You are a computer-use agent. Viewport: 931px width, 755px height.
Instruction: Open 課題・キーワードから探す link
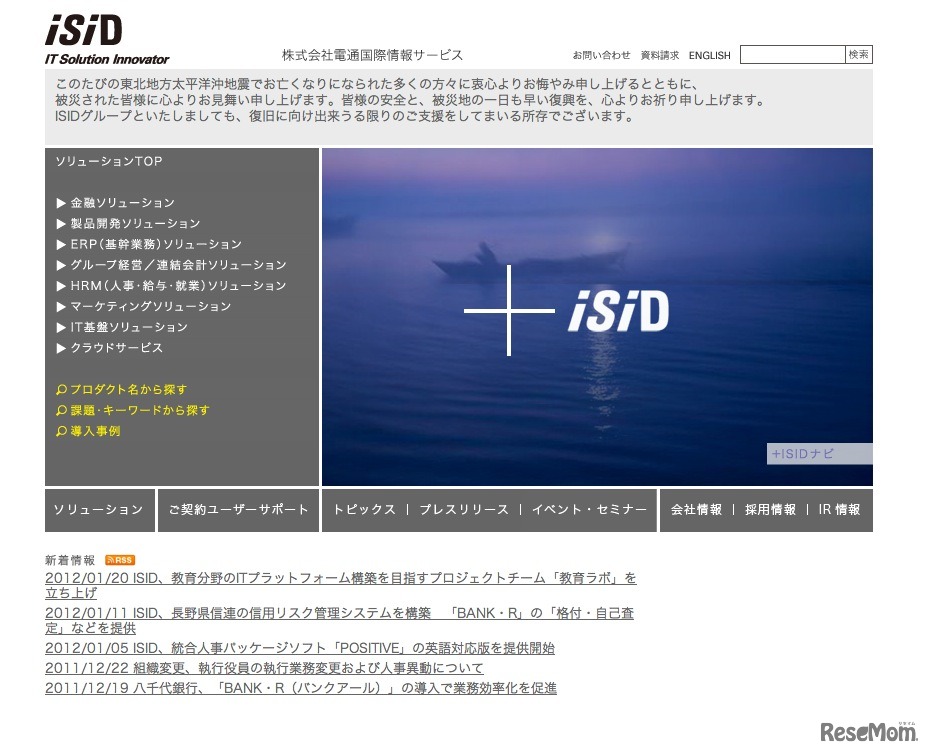pos(140,411)
